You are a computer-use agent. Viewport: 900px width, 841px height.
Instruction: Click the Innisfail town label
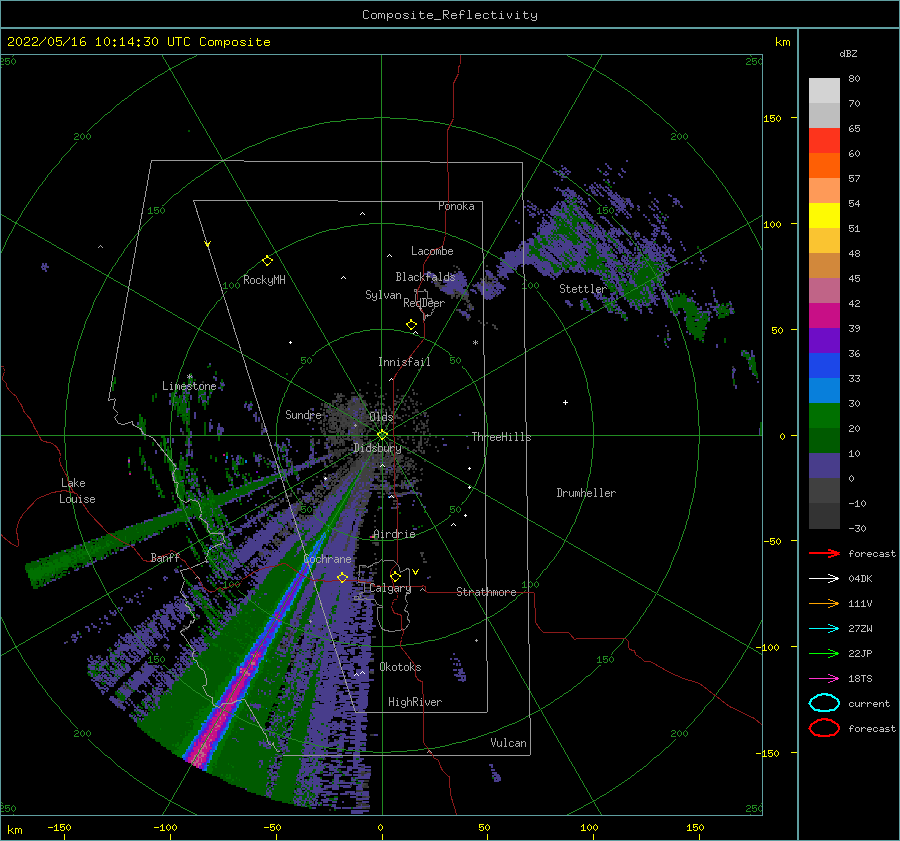404,362
